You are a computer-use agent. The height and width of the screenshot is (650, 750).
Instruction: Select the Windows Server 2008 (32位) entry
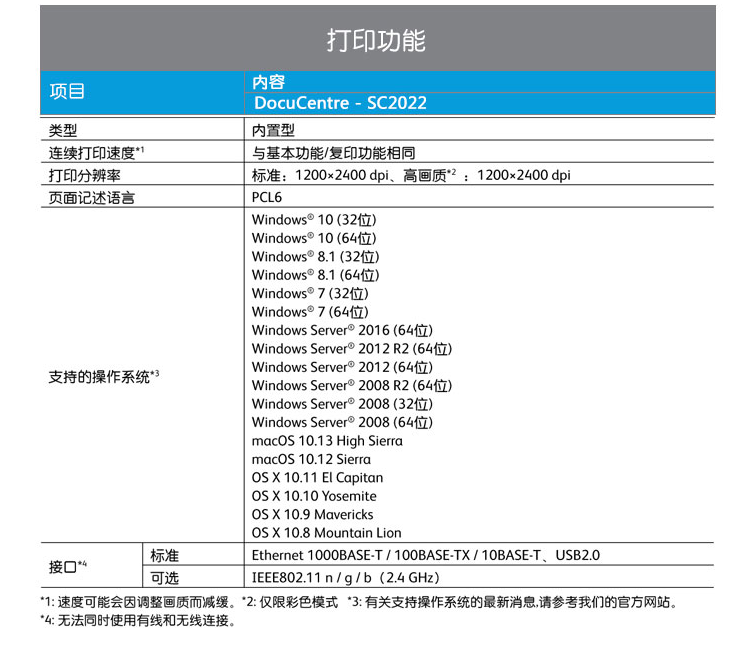[x=342, y=404]
